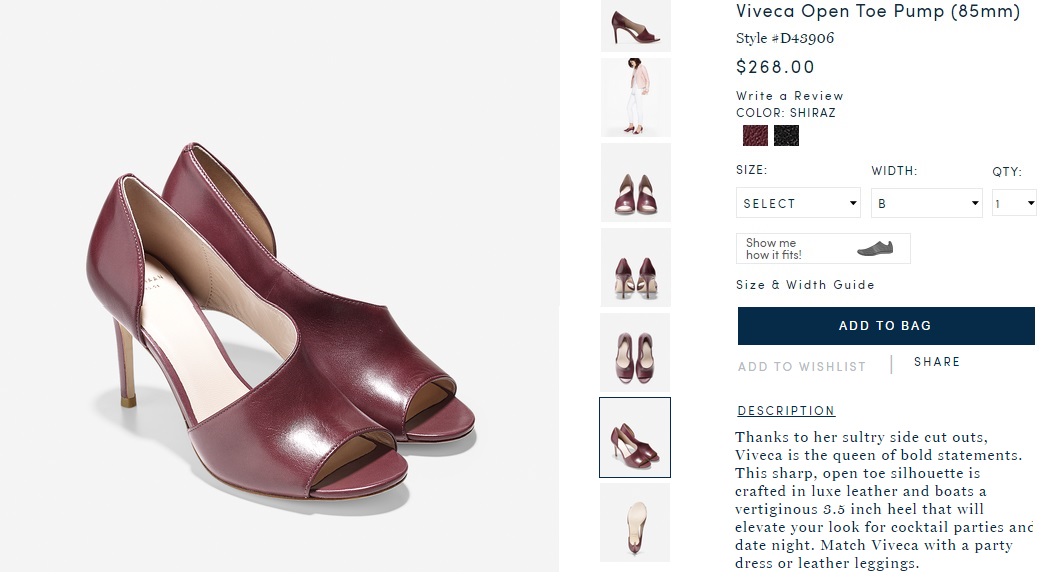Click the ADD TO BAG button
The image size is (1043, 582).
884,325
